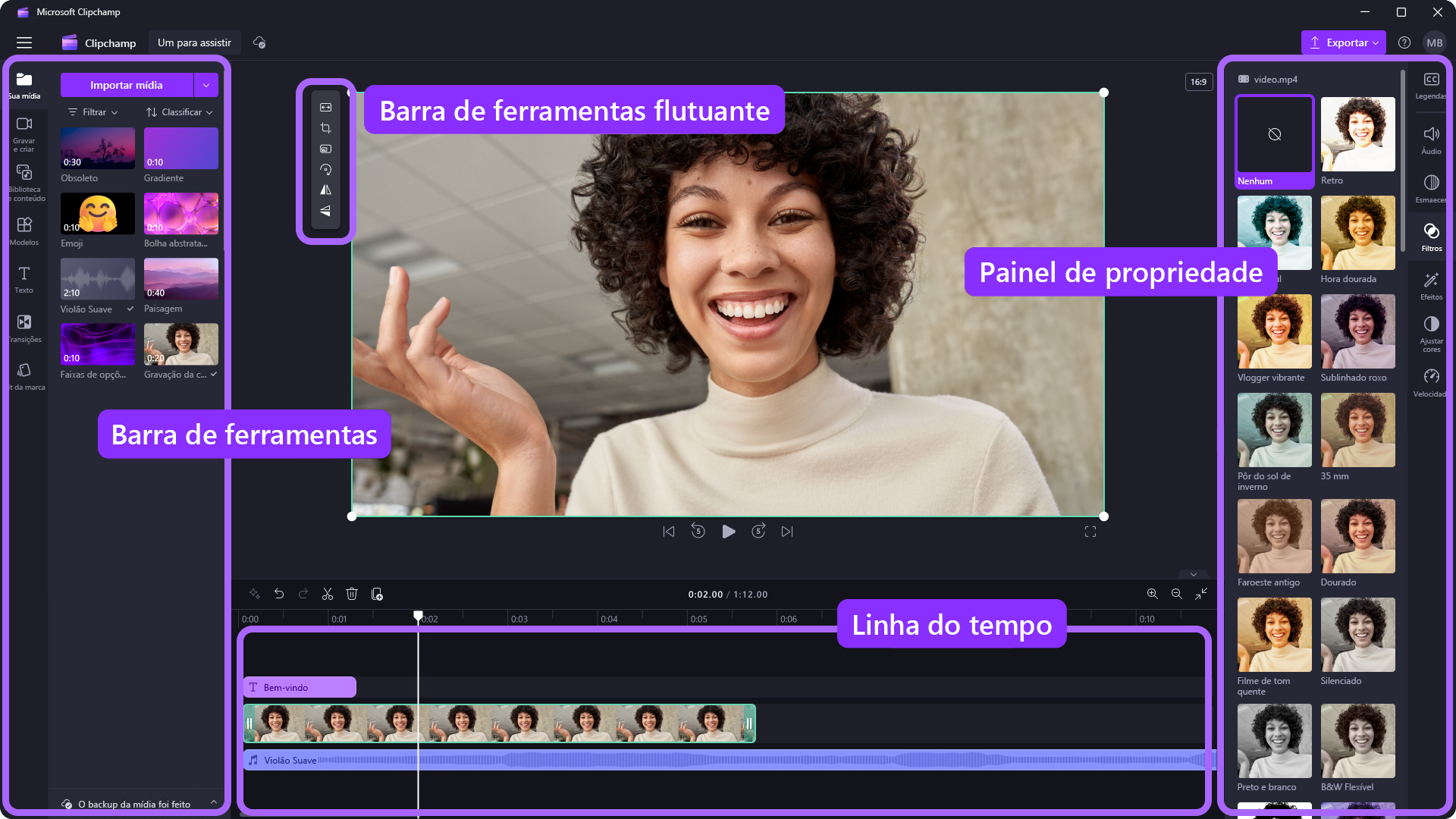1456x819 pixels.
Task: Open Biblioteca de conteúdo sidebar tab
Action: [24, 183]
